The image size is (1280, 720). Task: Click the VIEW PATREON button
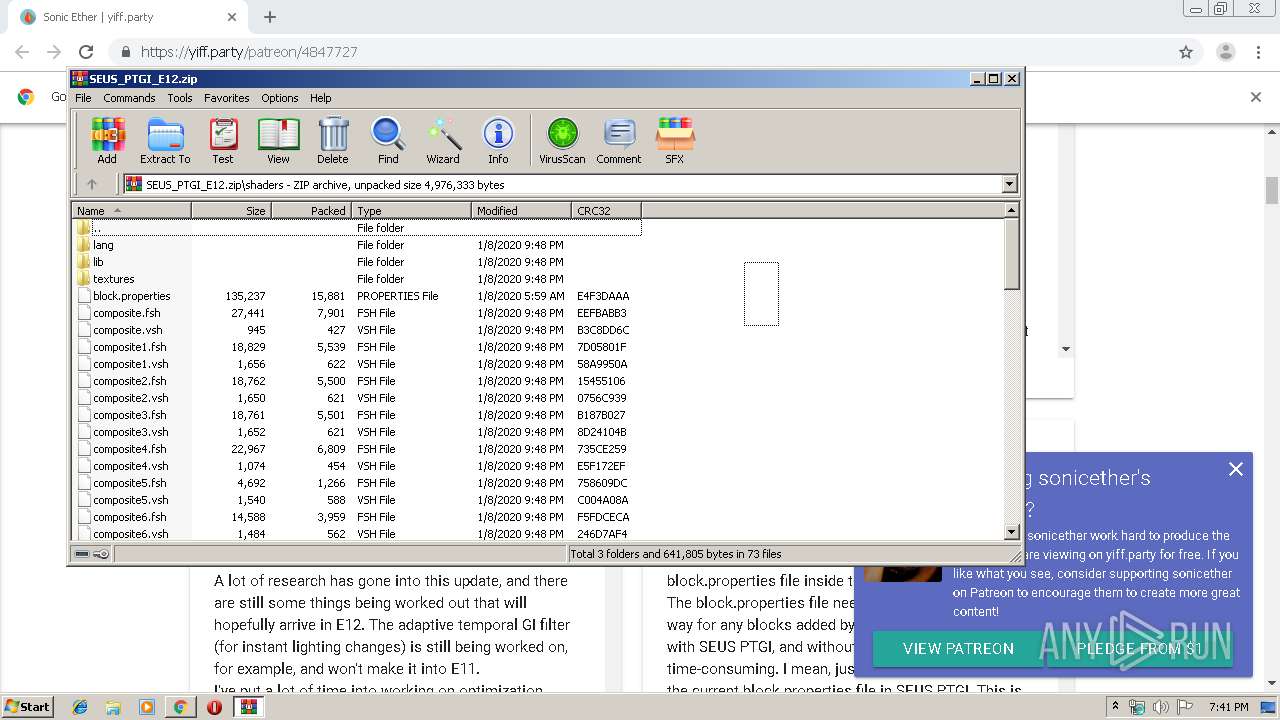pos(958,648)
